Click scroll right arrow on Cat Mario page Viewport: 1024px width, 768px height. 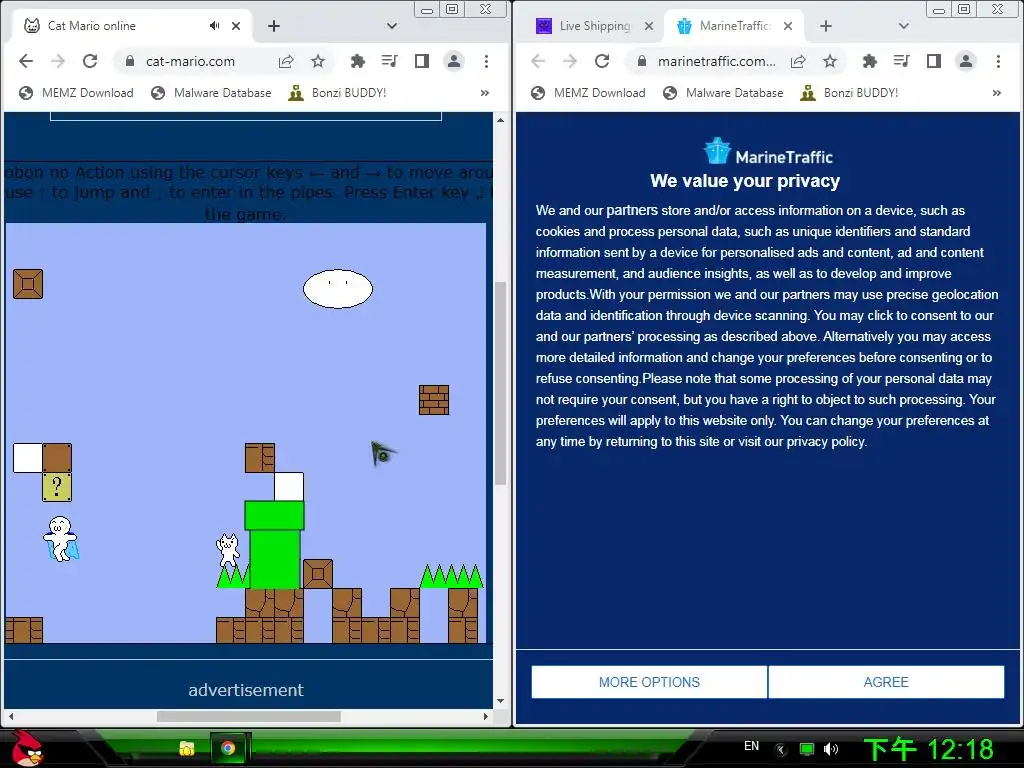tap(486, 716)
